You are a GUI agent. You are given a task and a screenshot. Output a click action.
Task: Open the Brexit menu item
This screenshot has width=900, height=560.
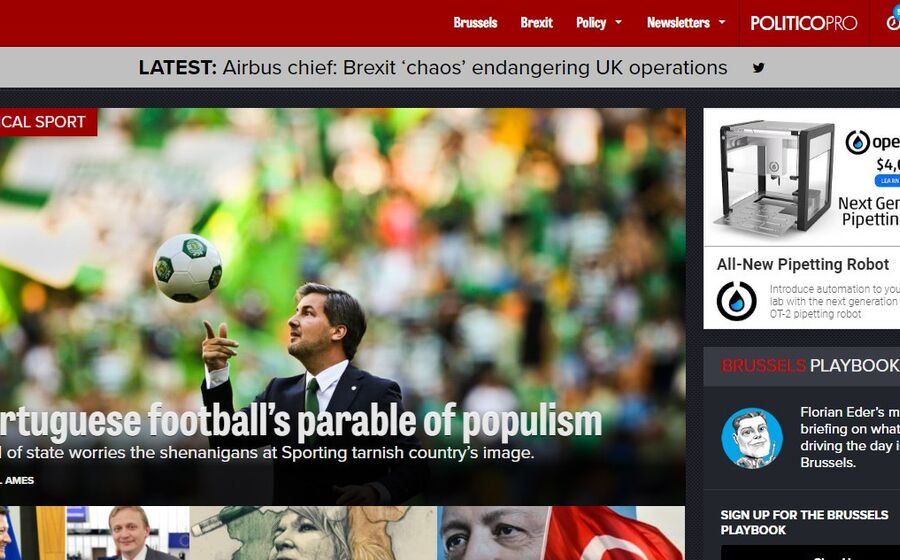[x=536, y=23]
